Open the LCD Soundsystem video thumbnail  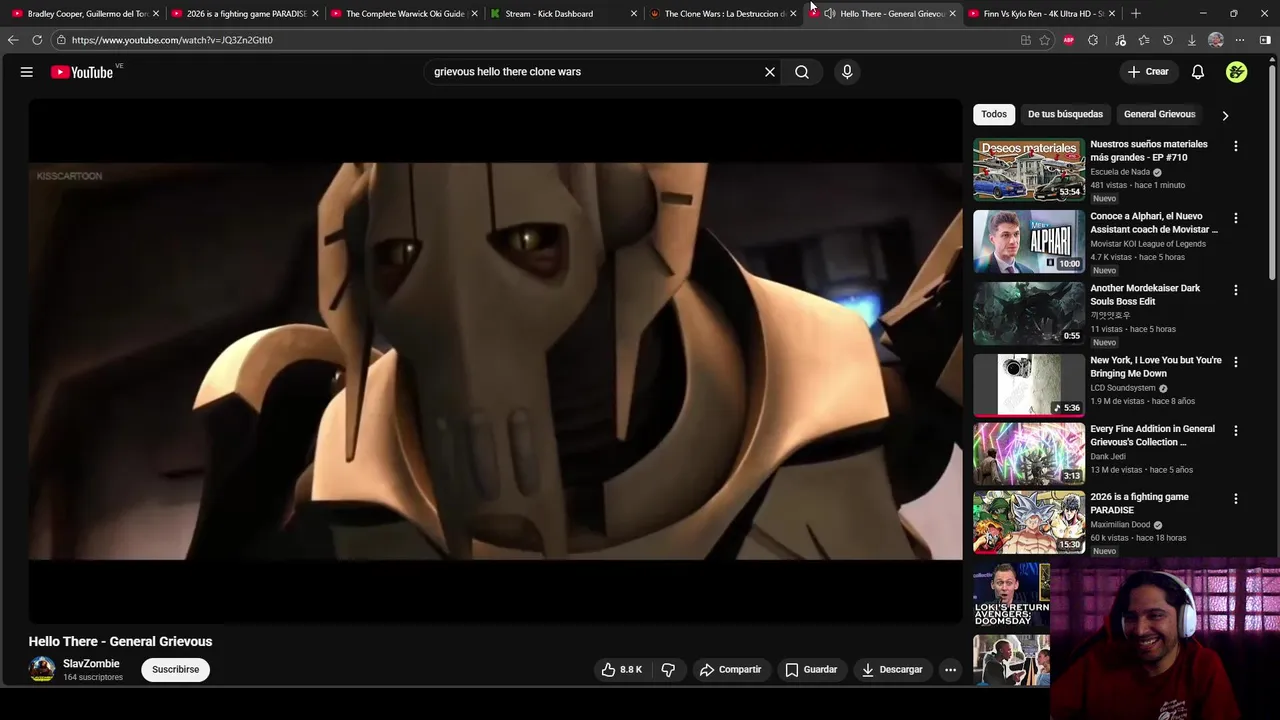1029,385
